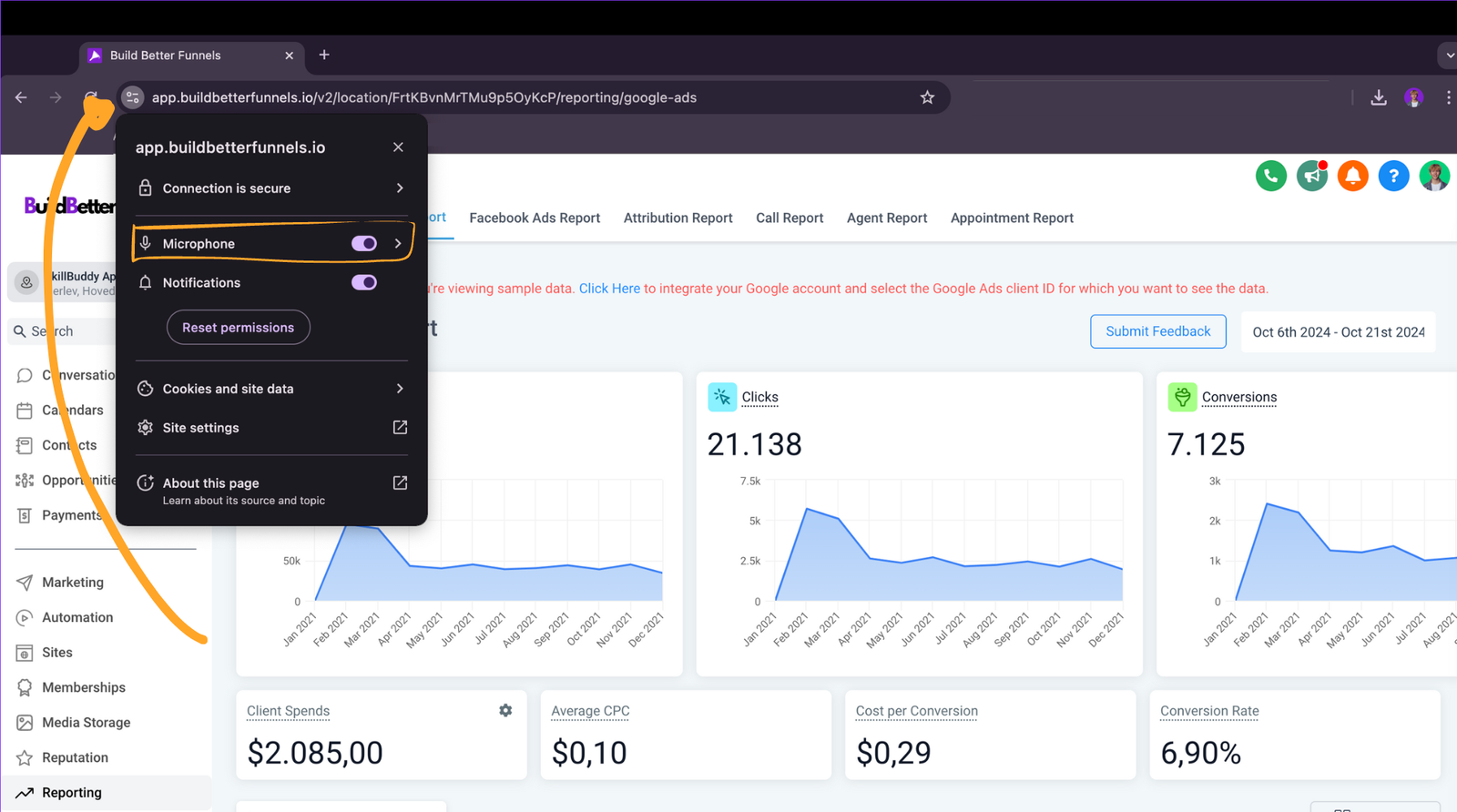Click the green phone dialer icon
The image size is (1457, 812).
(x=1270, y=176)
